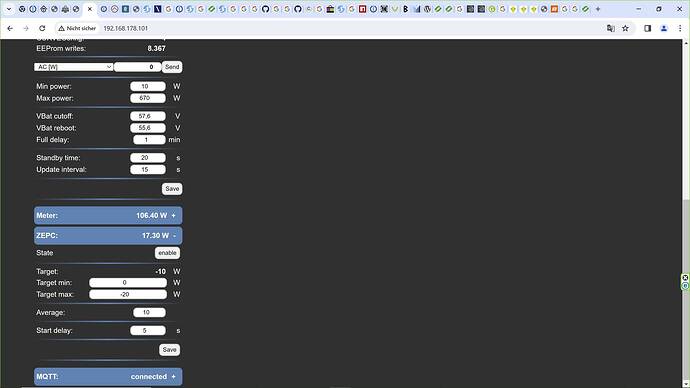Edit the Update interval field
690x388 pixels.
pyautogui.click(x=148, y=169)
